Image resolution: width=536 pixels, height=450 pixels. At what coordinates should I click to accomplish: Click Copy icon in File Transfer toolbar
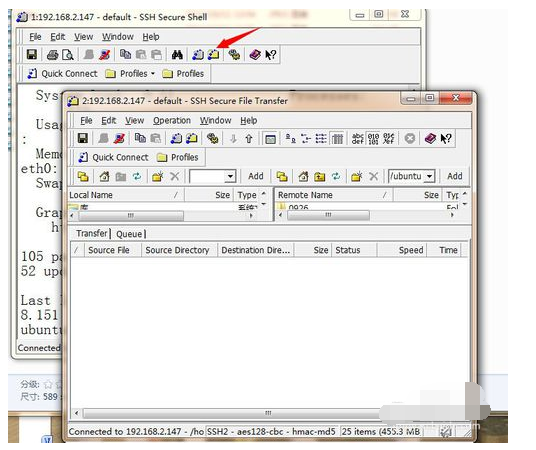click(x=140, y=138)
